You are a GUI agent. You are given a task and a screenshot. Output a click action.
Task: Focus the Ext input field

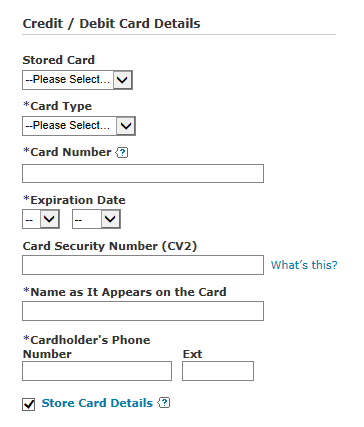(218, 371)
